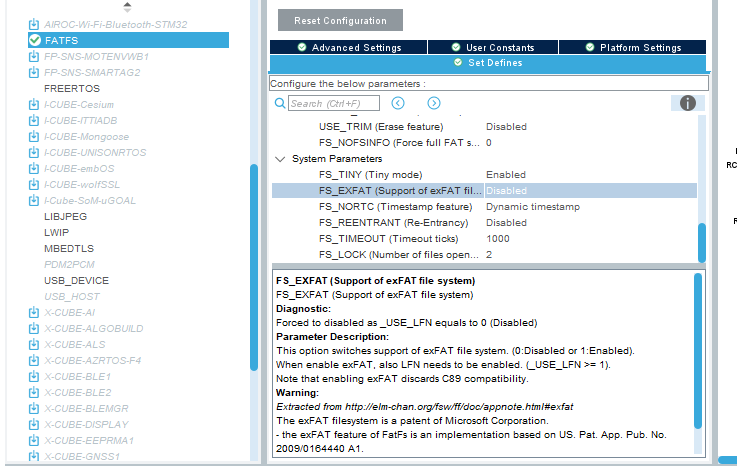Click green check icon next to FATFS
This screenshot has height=469, width=737.
(35, 40)
